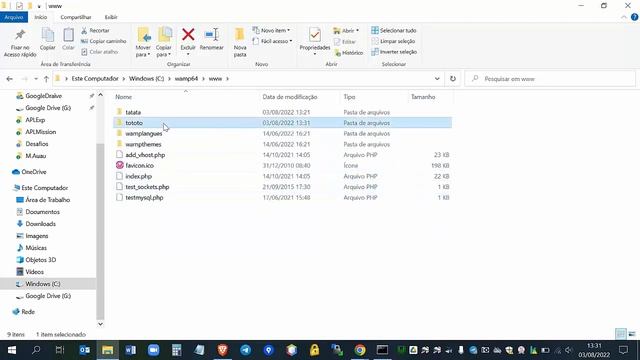This screenshot has height=360, width=640.
Task: Open the Copiar para menu
Action: 164,43
